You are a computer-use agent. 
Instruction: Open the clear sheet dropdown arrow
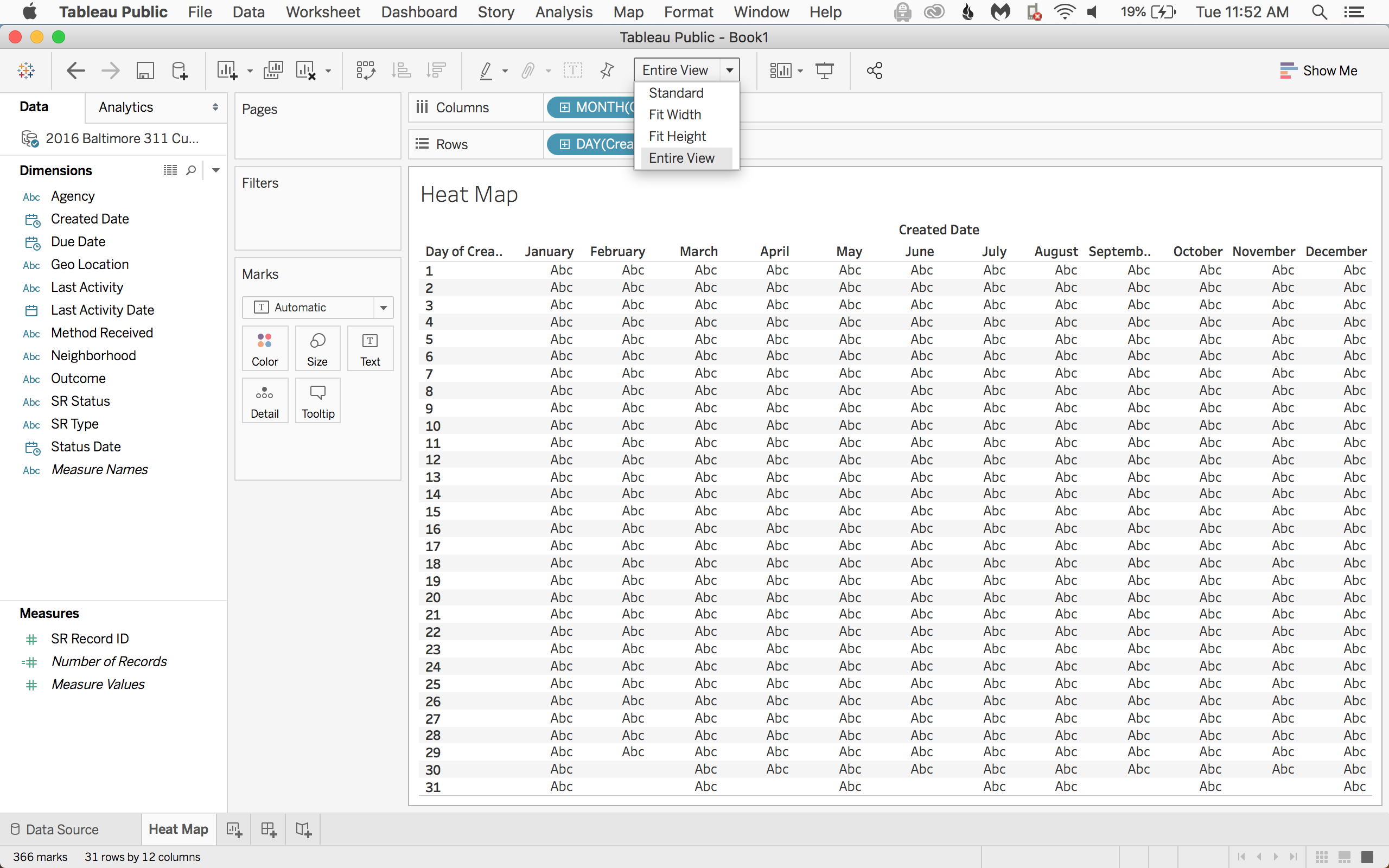pos(328,71)
